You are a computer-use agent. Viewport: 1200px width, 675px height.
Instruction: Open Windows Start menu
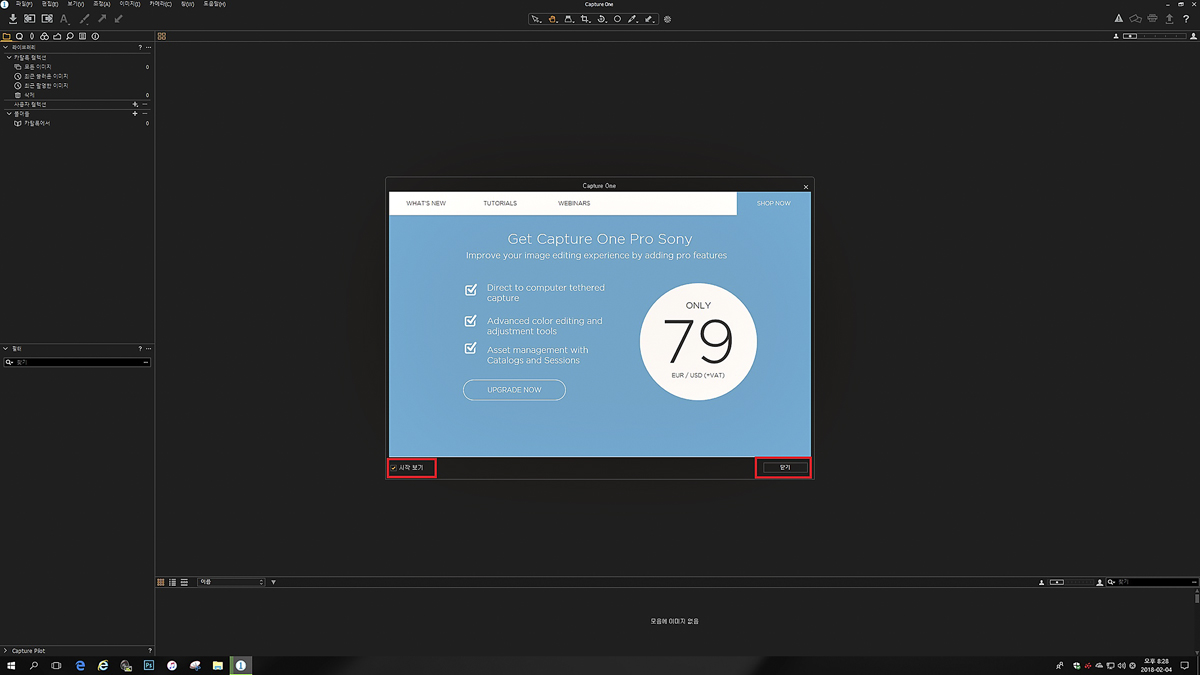(x=12, y=665)
